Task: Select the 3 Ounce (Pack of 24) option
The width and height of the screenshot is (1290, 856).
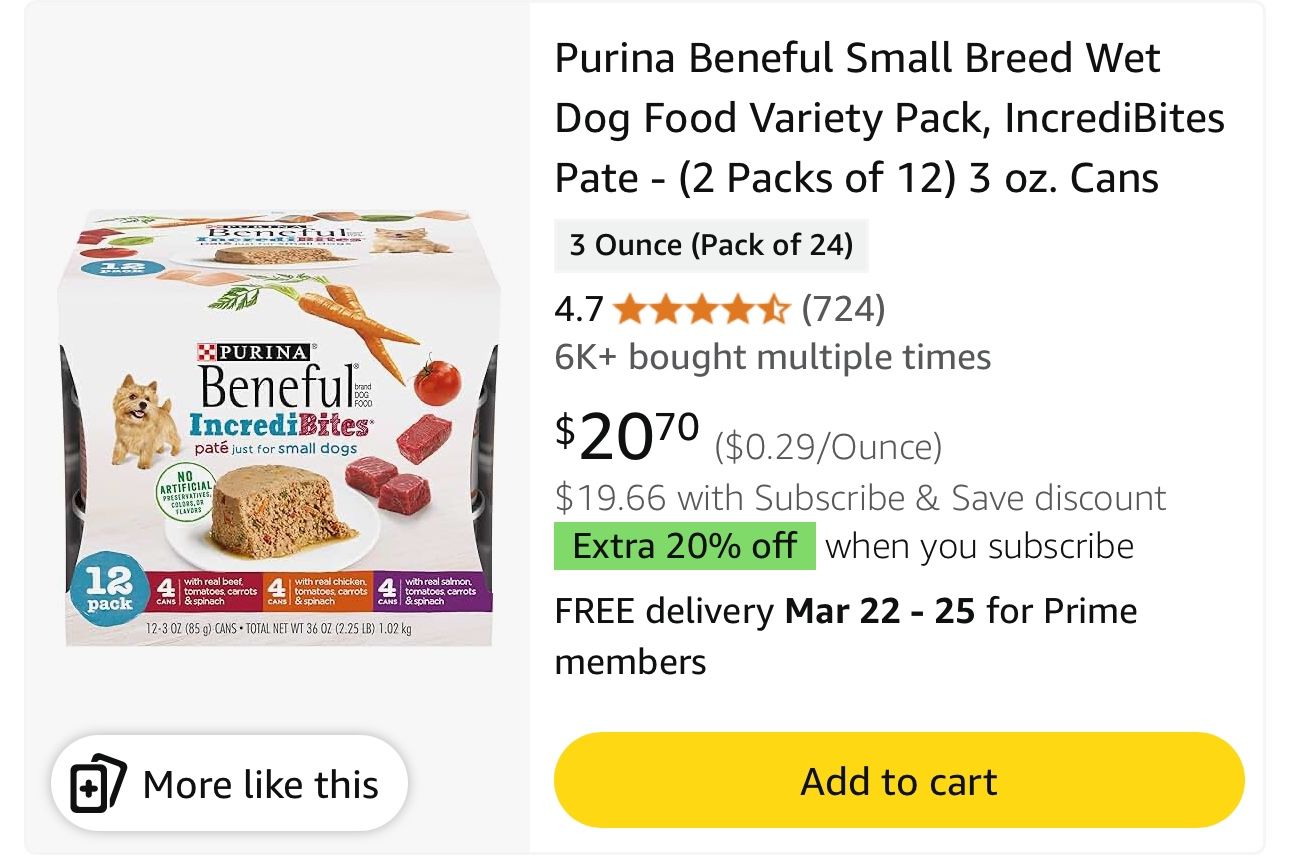Action: (x=711, y=245)
